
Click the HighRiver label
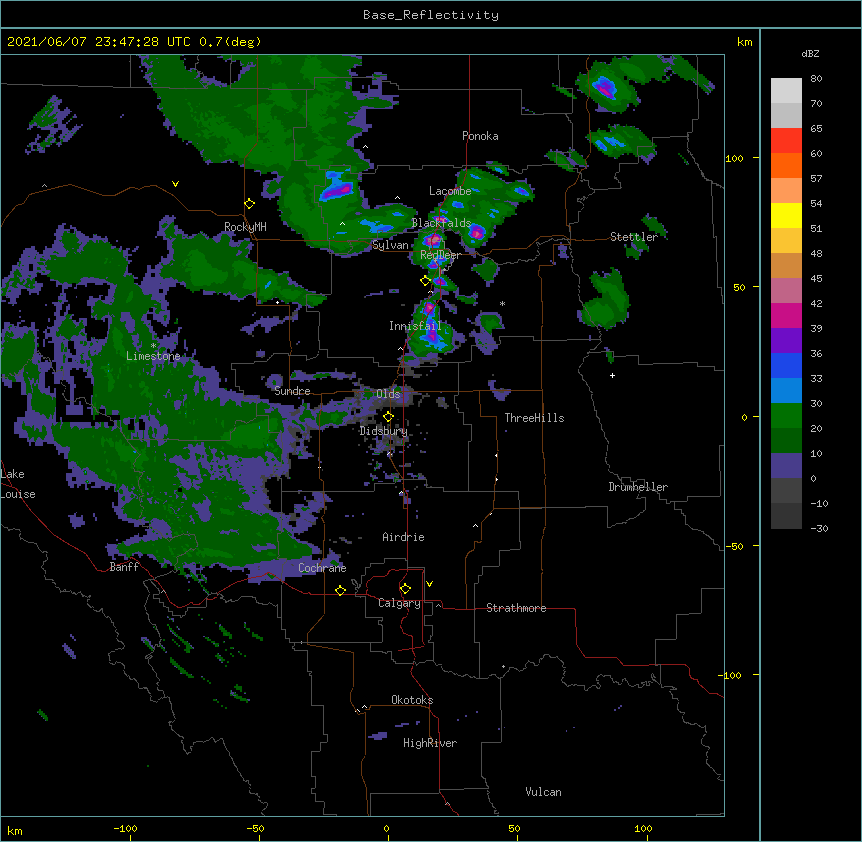(430, 743)
